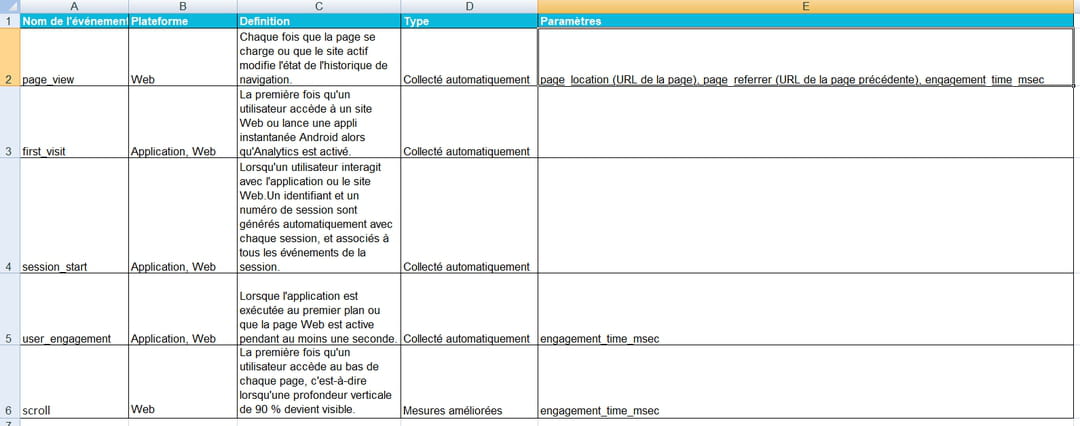
Task: Select the definition starting 'Chaque fois que la page'
Action: pyautogui.click(x=319, y=57)
